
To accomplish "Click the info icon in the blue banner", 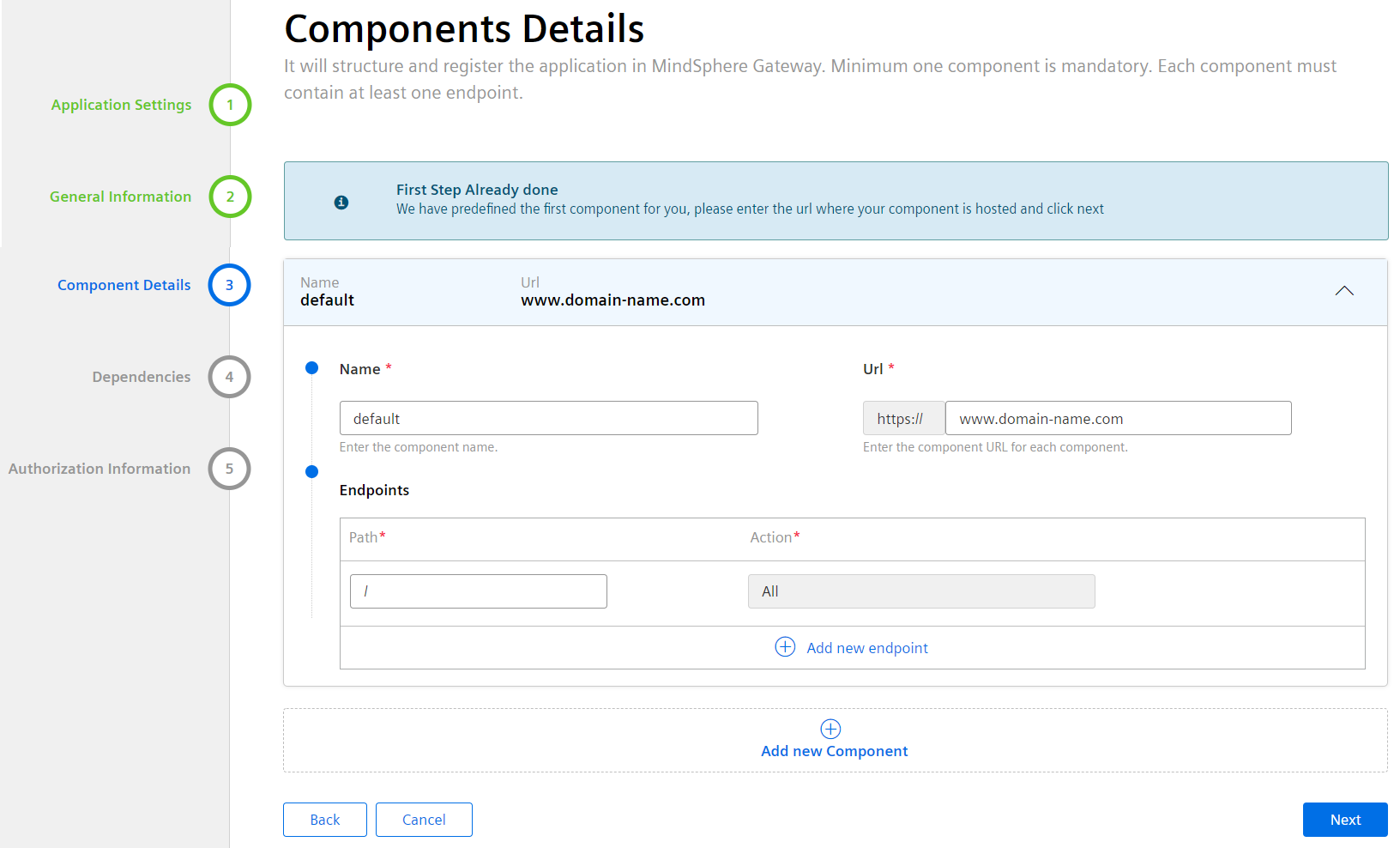I will point(341,203).
